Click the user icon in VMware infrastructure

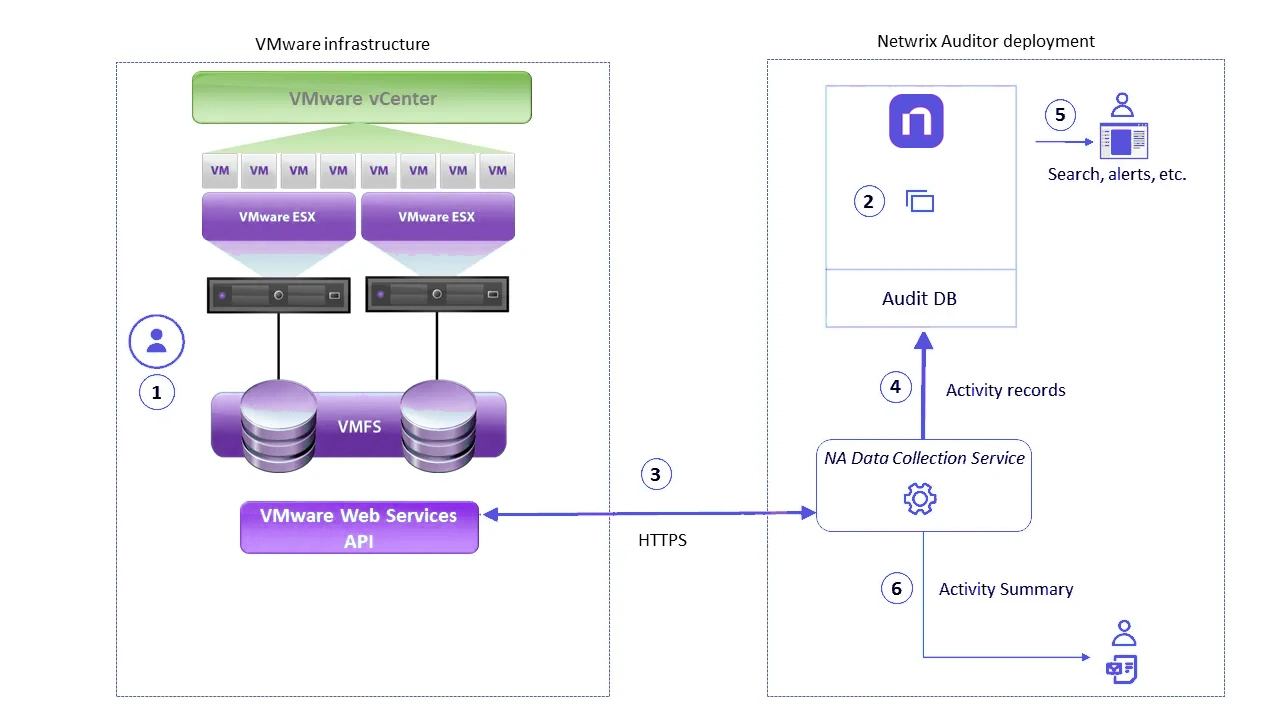[156, 341]
